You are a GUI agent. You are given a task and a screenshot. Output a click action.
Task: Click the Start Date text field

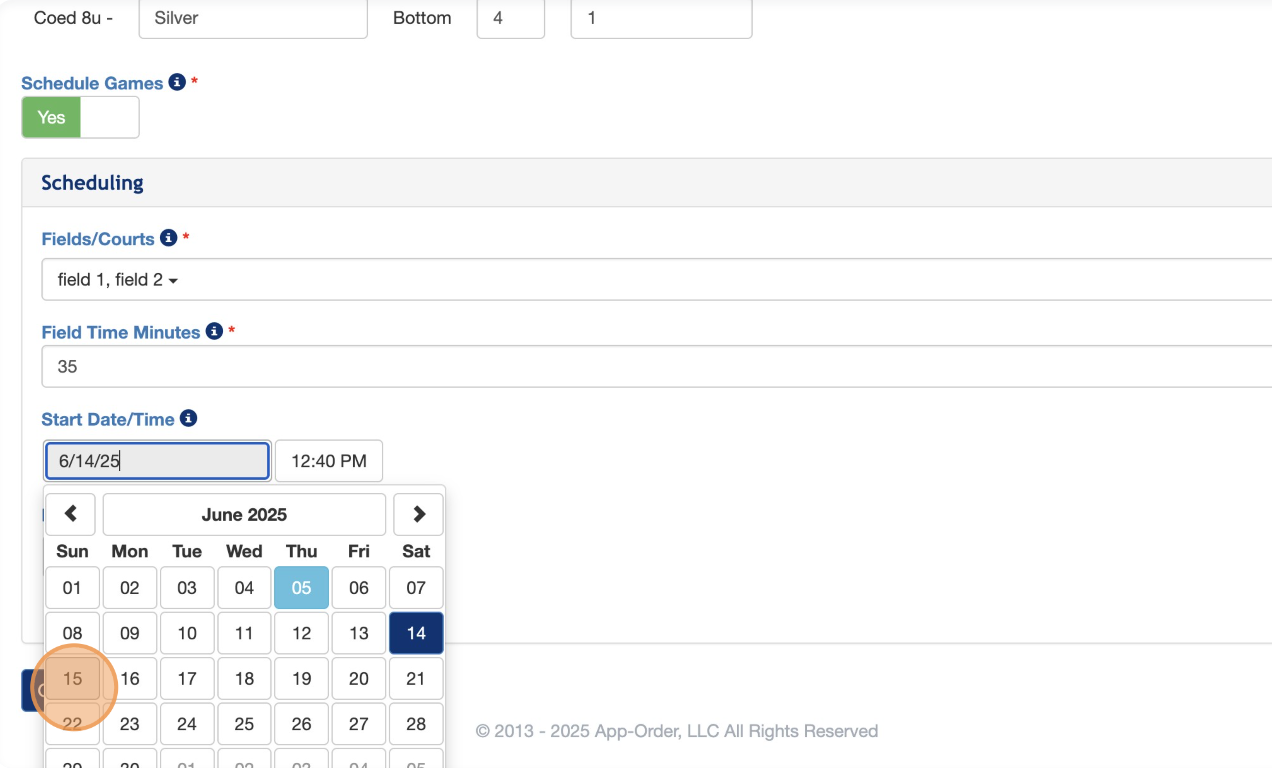[157, 461]
